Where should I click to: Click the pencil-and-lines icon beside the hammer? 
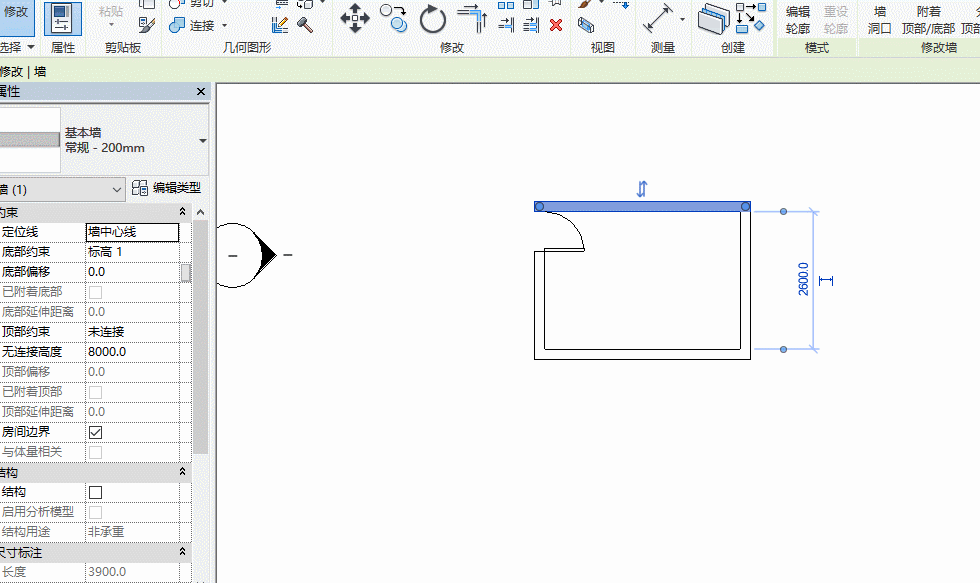280,25
